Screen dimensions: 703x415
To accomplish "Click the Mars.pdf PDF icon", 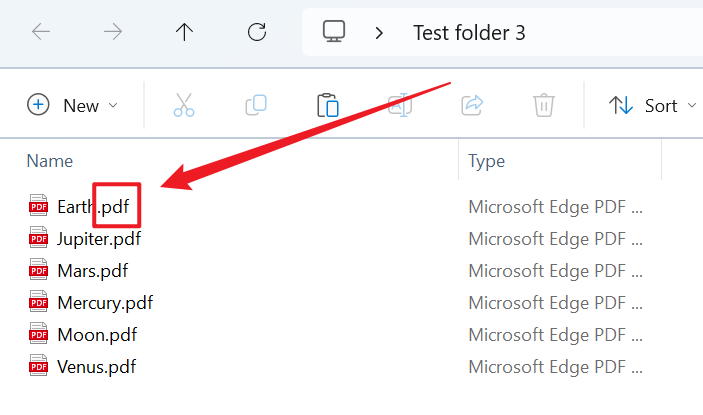I will (x=39, y=270).
